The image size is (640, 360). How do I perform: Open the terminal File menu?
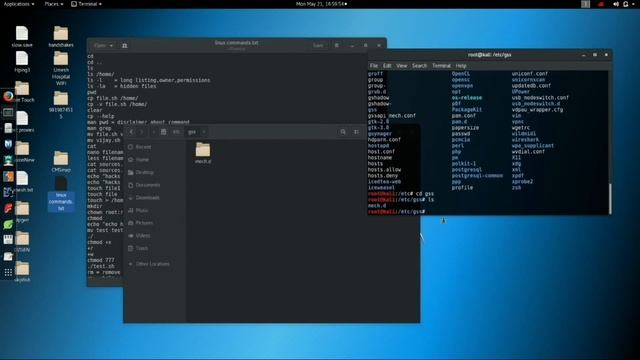coord(374,66)
